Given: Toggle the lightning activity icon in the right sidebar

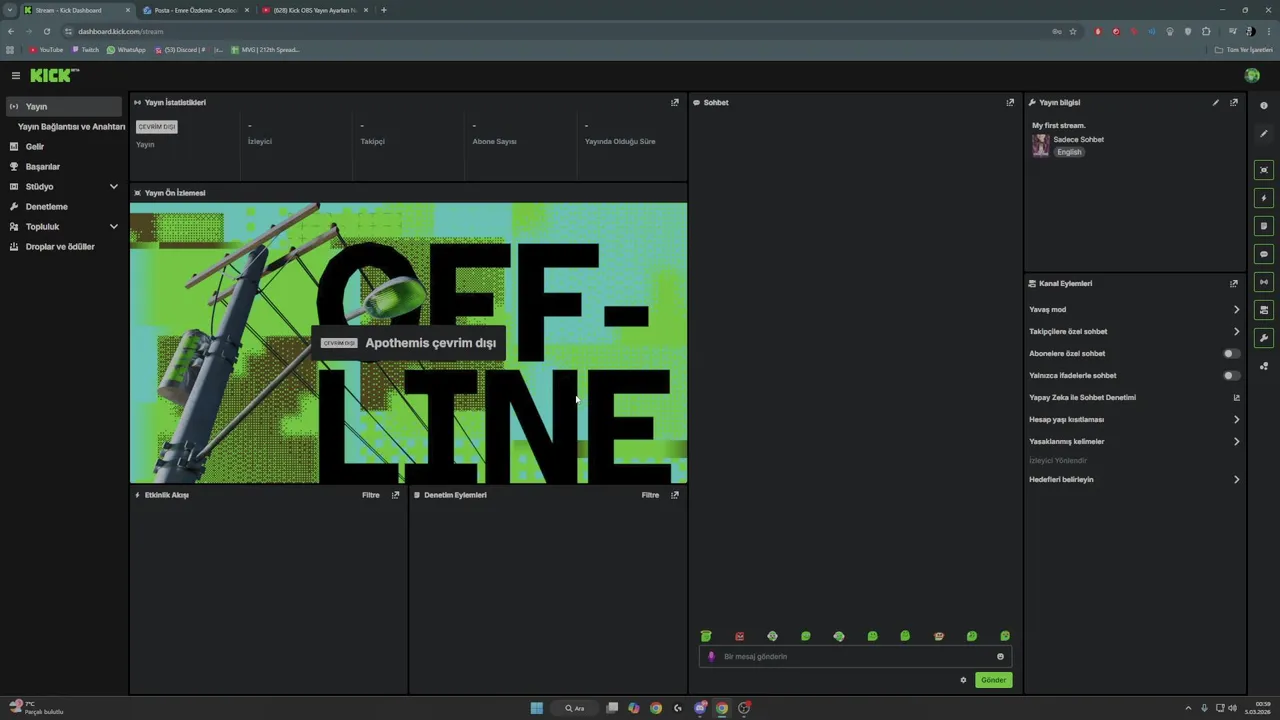Looking at the screenshot, I should [x=1264, y=198].
